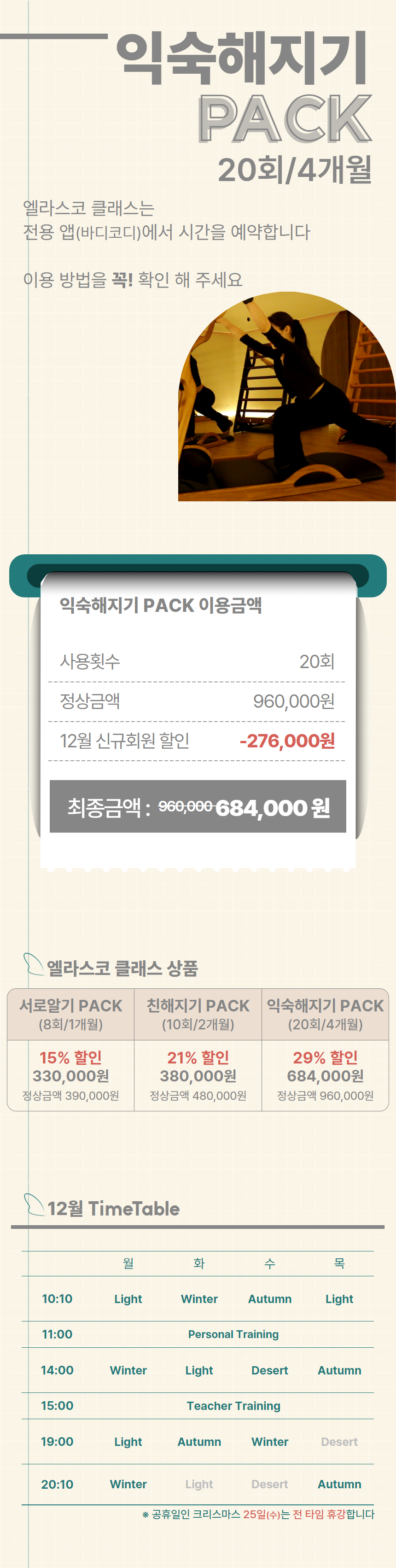The width and height of the screenshot is (396, 1568).
Task: Select the 친해지기 PACK column header
Action: point(198,1014)
